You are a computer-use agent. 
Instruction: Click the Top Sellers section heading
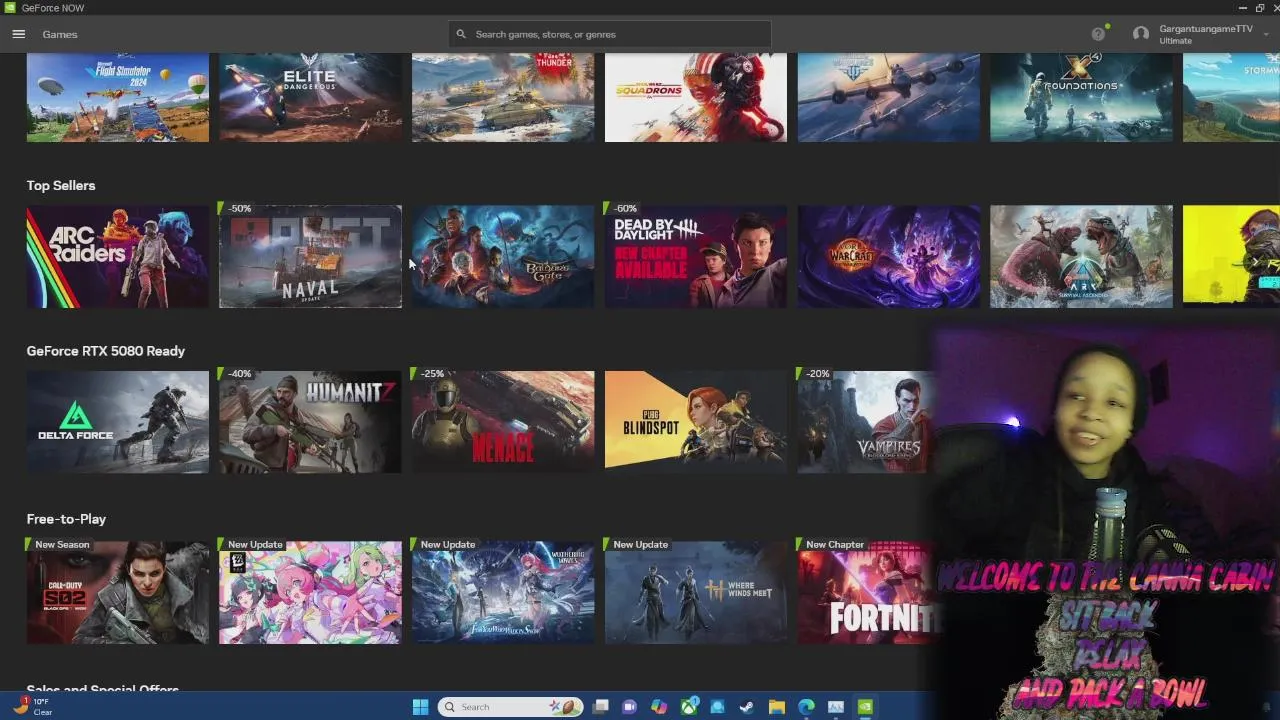[61, 185]
